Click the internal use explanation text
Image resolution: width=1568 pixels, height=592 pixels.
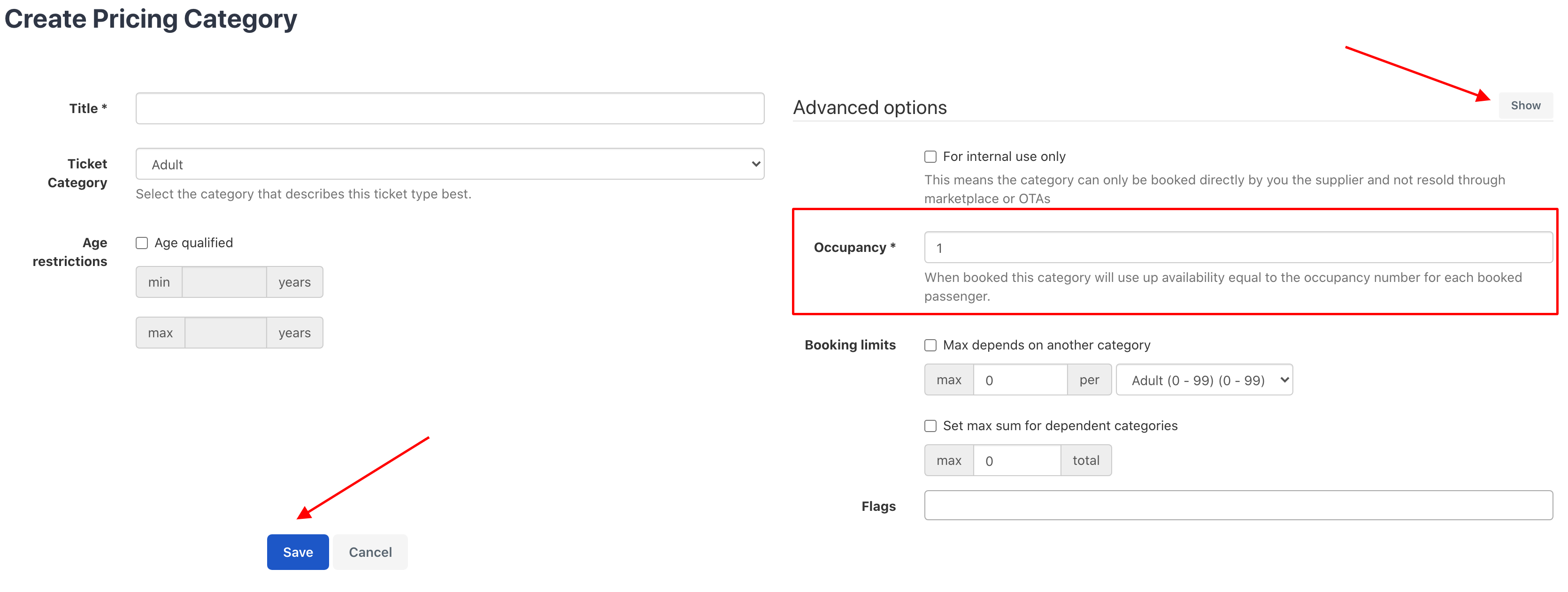(x=1214, y=189)
